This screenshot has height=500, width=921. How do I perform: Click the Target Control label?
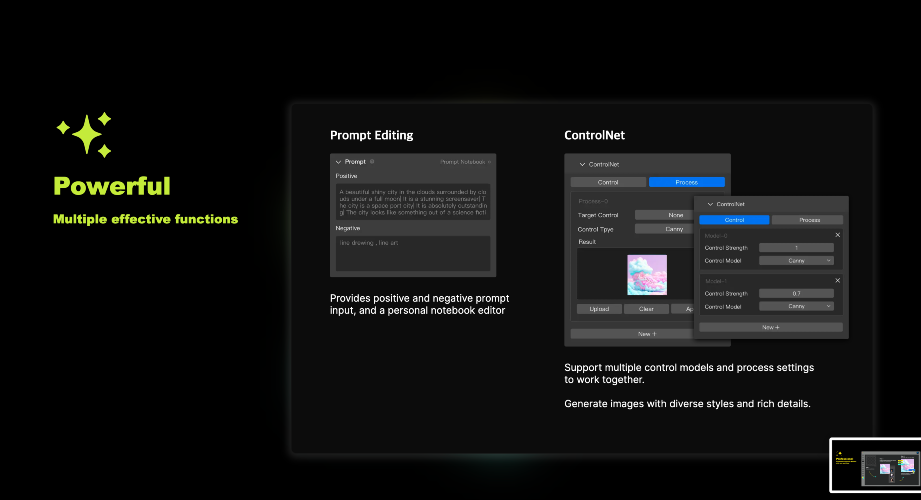tap(598, 216)
